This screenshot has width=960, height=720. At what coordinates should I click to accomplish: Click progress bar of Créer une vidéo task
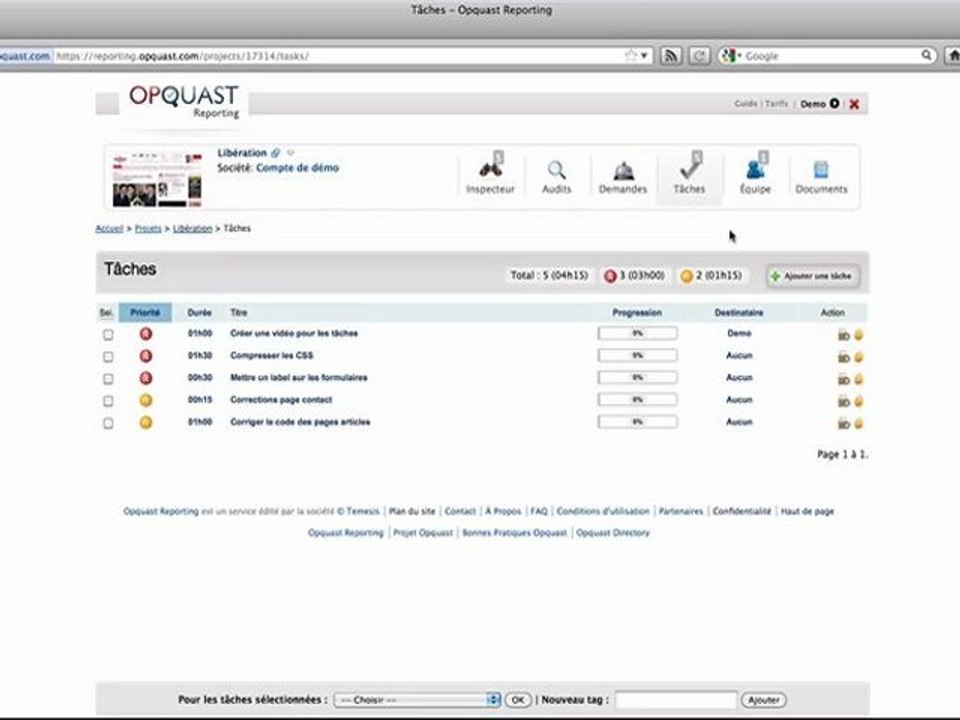coord(637,333)
